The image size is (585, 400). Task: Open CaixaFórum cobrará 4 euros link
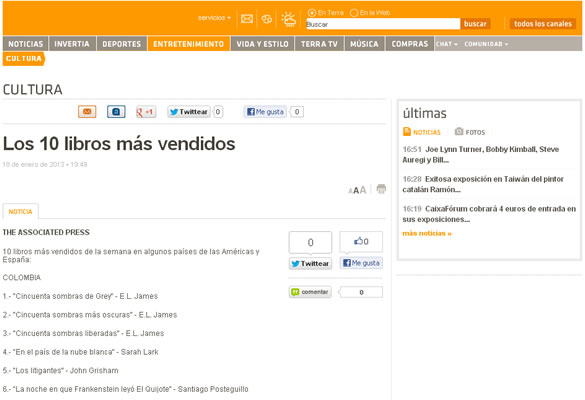pyautogui.click(x=489, y=214)
